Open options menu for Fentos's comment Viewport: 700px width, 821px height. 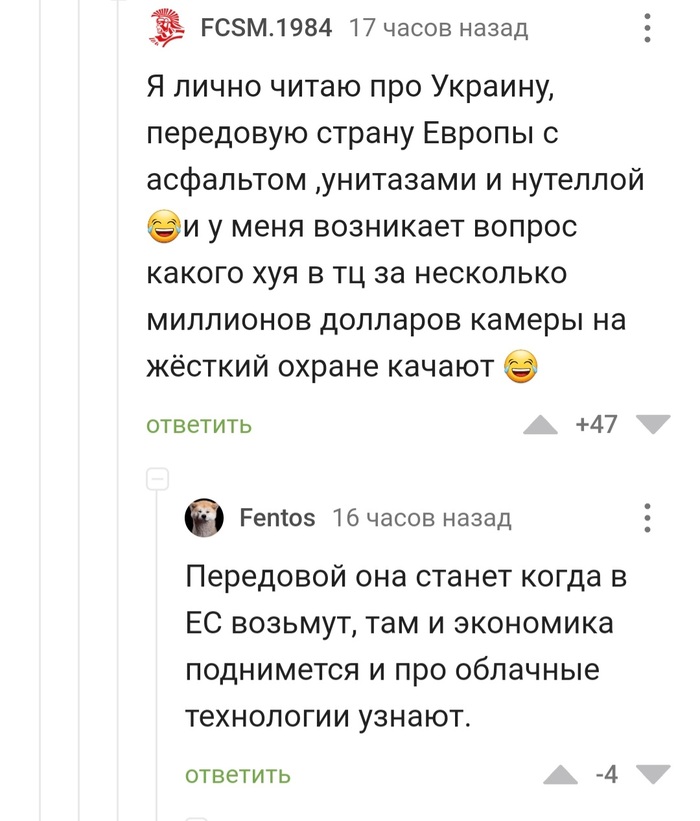pos(648,518)
